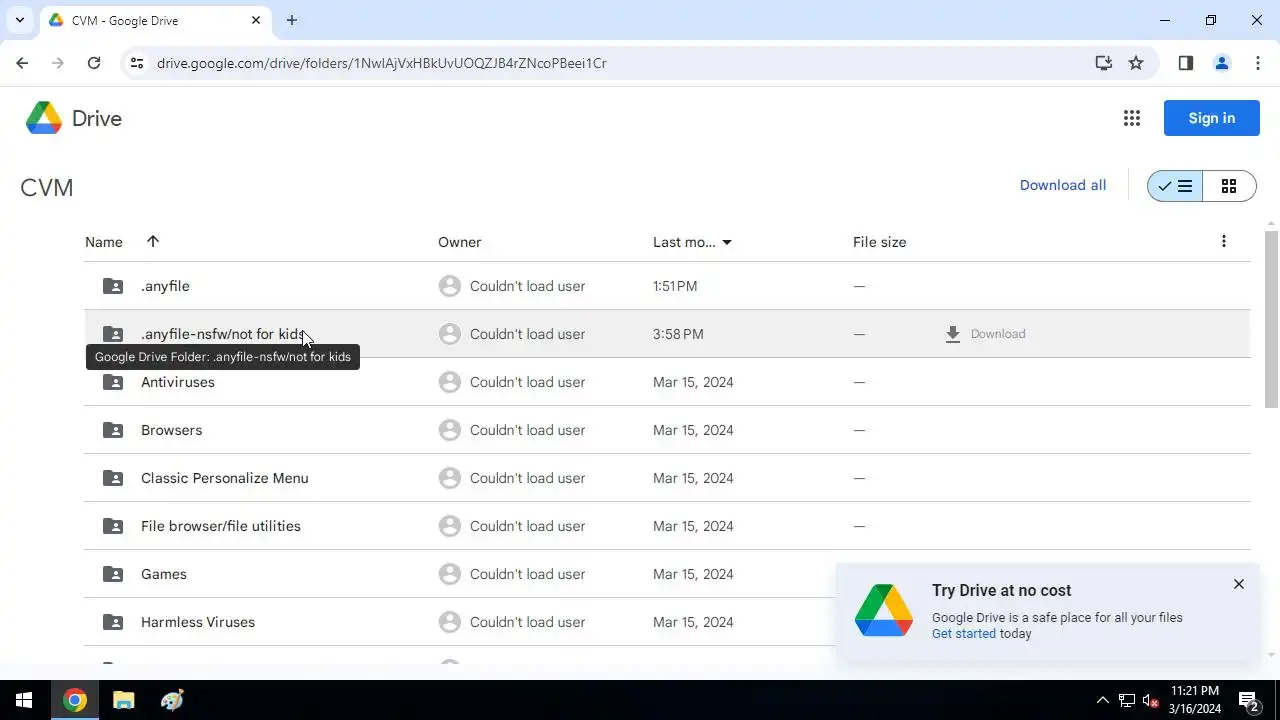Open the Chrome side panel
The height and width of the screenshot is (720, 1280).
pos(1186,63)
